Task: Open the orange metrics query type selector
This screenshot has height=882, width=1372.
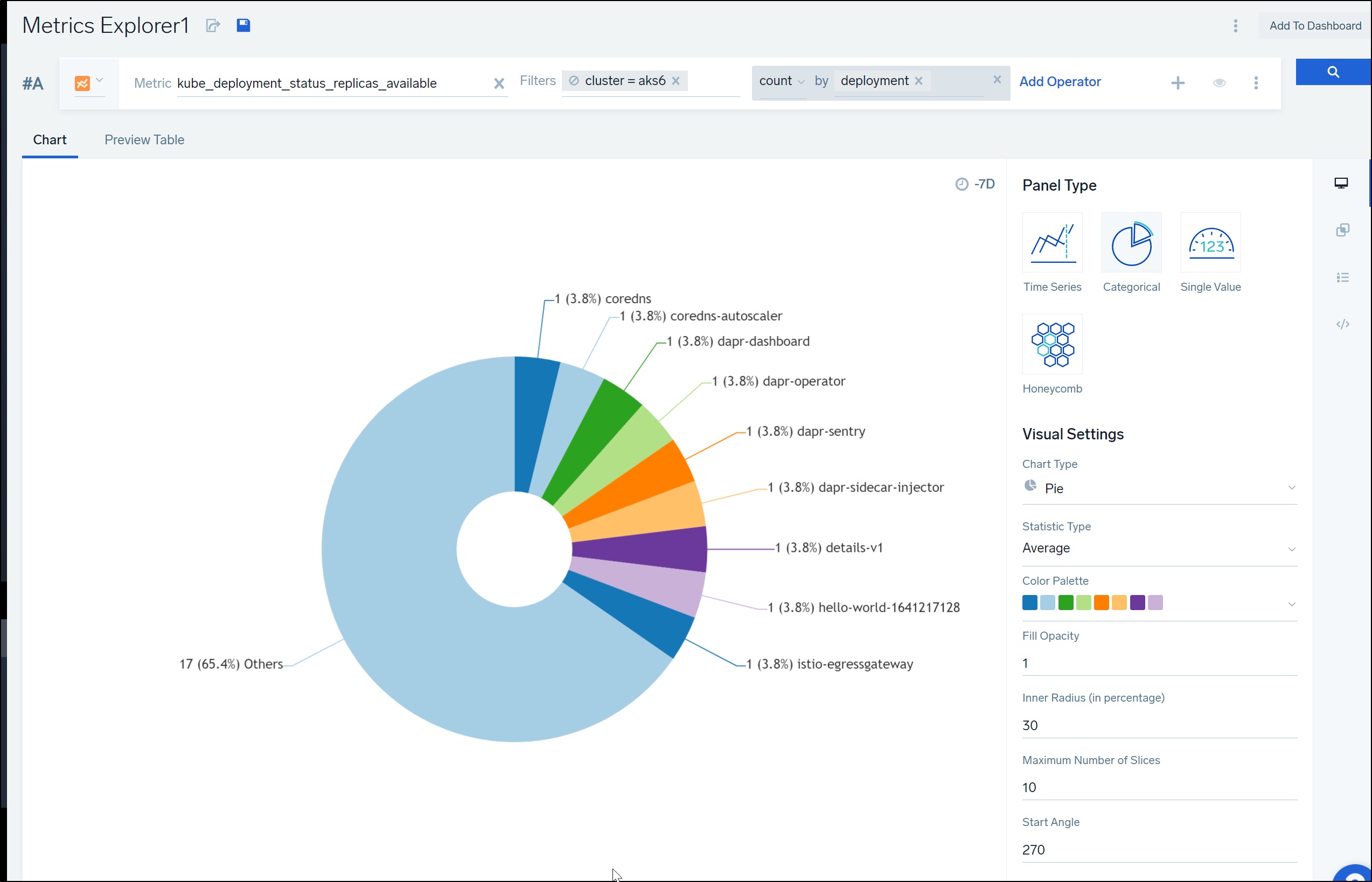Action: tap(89, 83)
